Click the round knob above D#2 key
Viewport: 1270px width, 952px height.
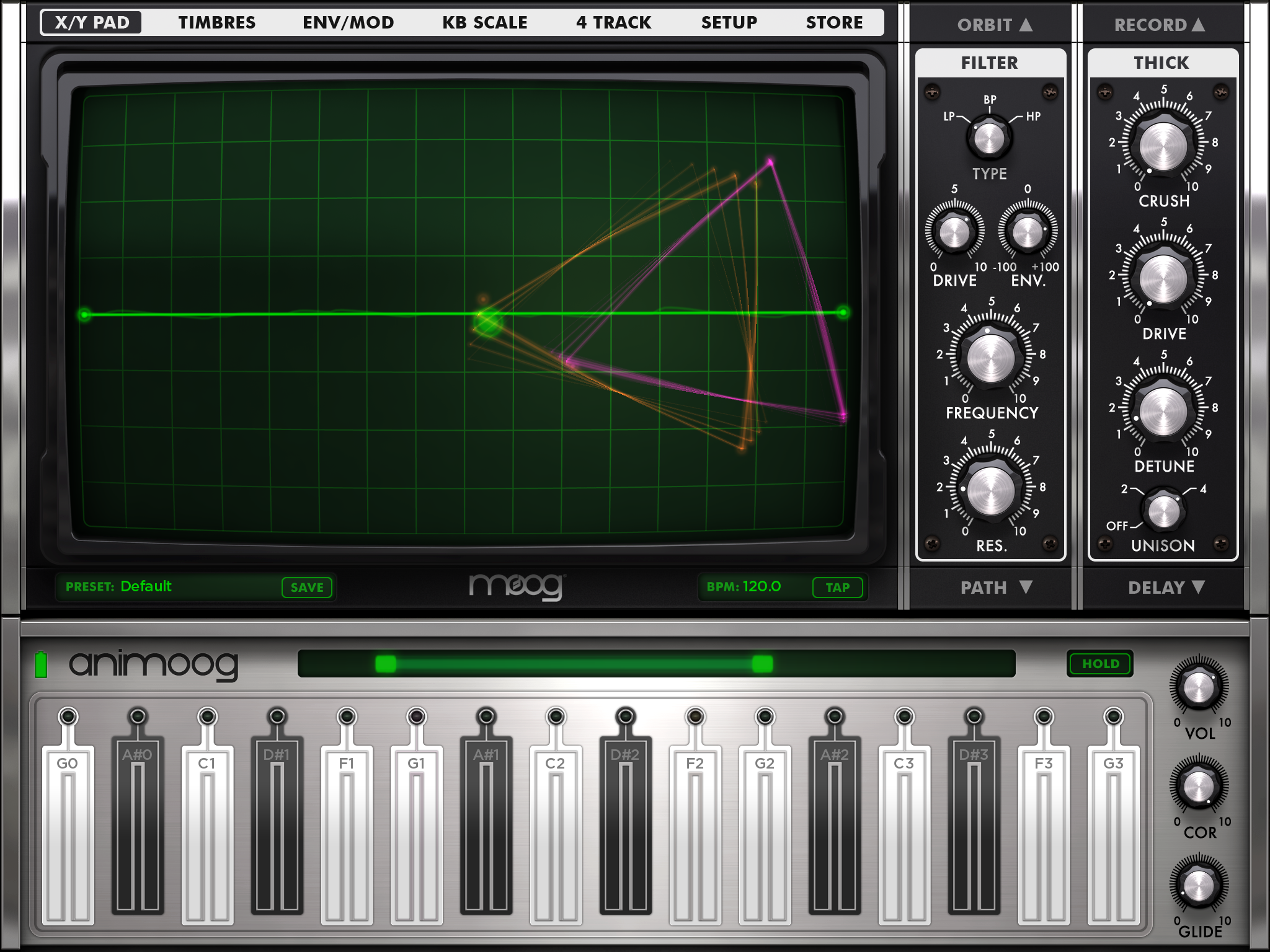pos(626,716)
